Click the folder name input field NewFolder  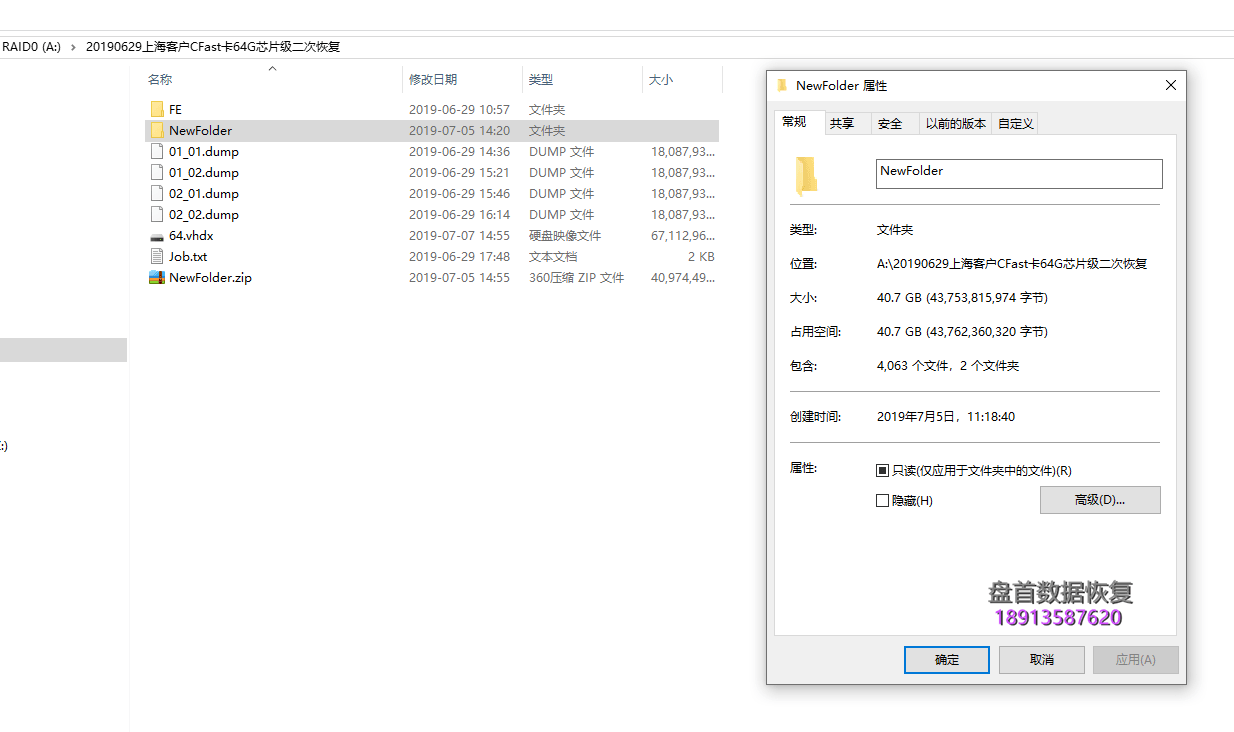pyautogui.click(x=1019, y=174)
